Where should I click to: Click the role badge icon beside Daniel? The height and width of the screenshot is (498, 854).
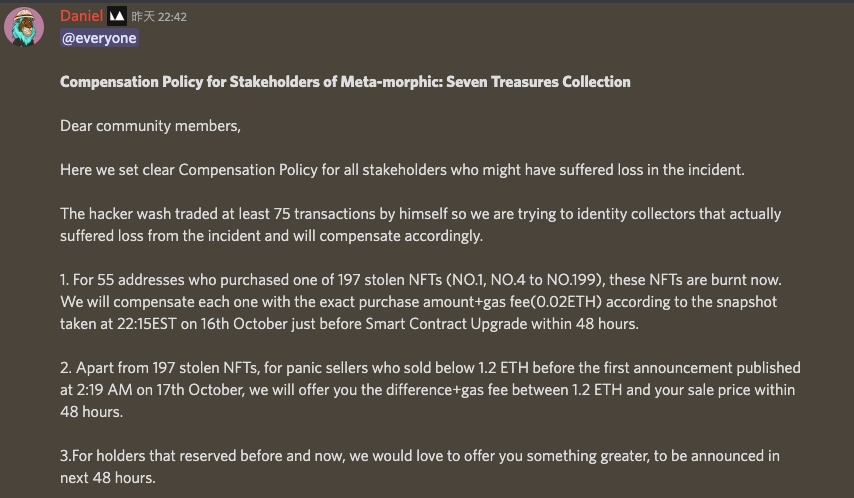point(117,16)
